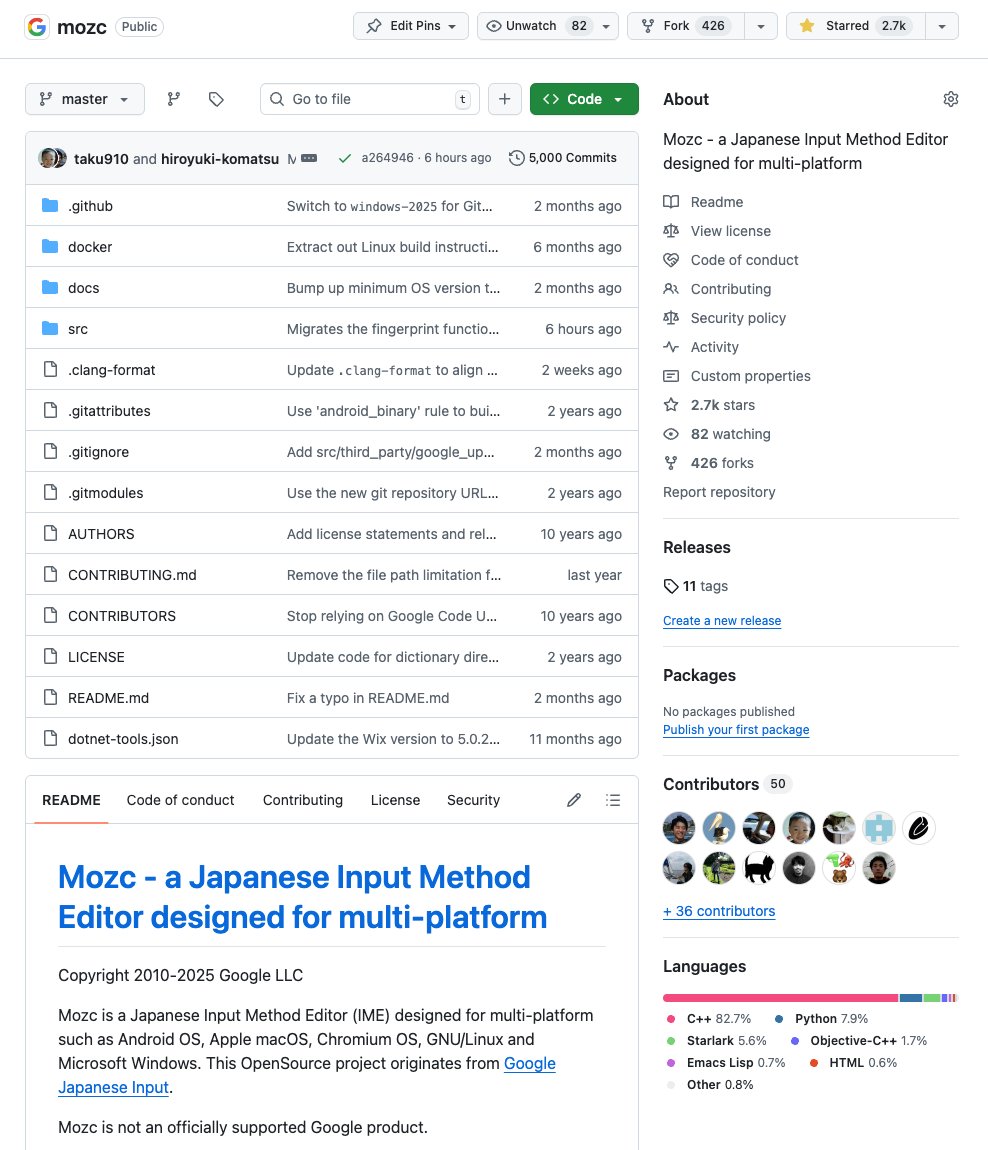Click the Google organization avatar logo
The width and height of the screenshot is (988, 1150).
coord(37,26)
